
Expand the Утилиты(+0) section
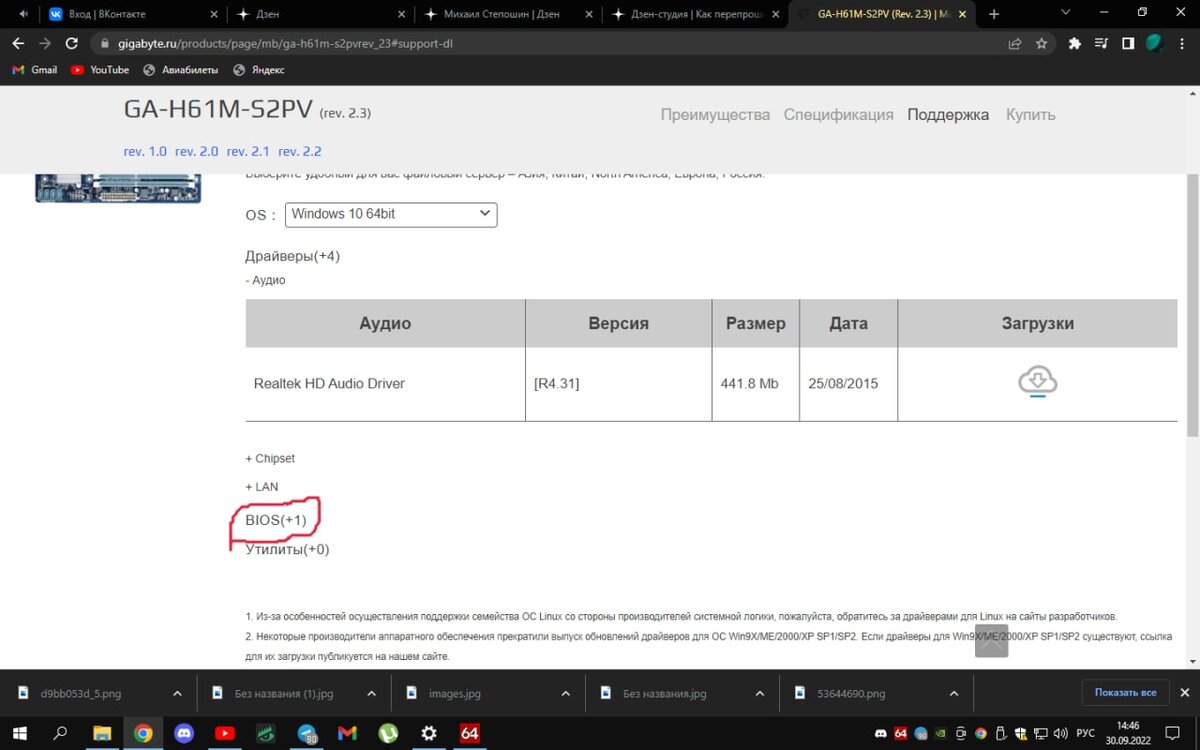[287, 549]
